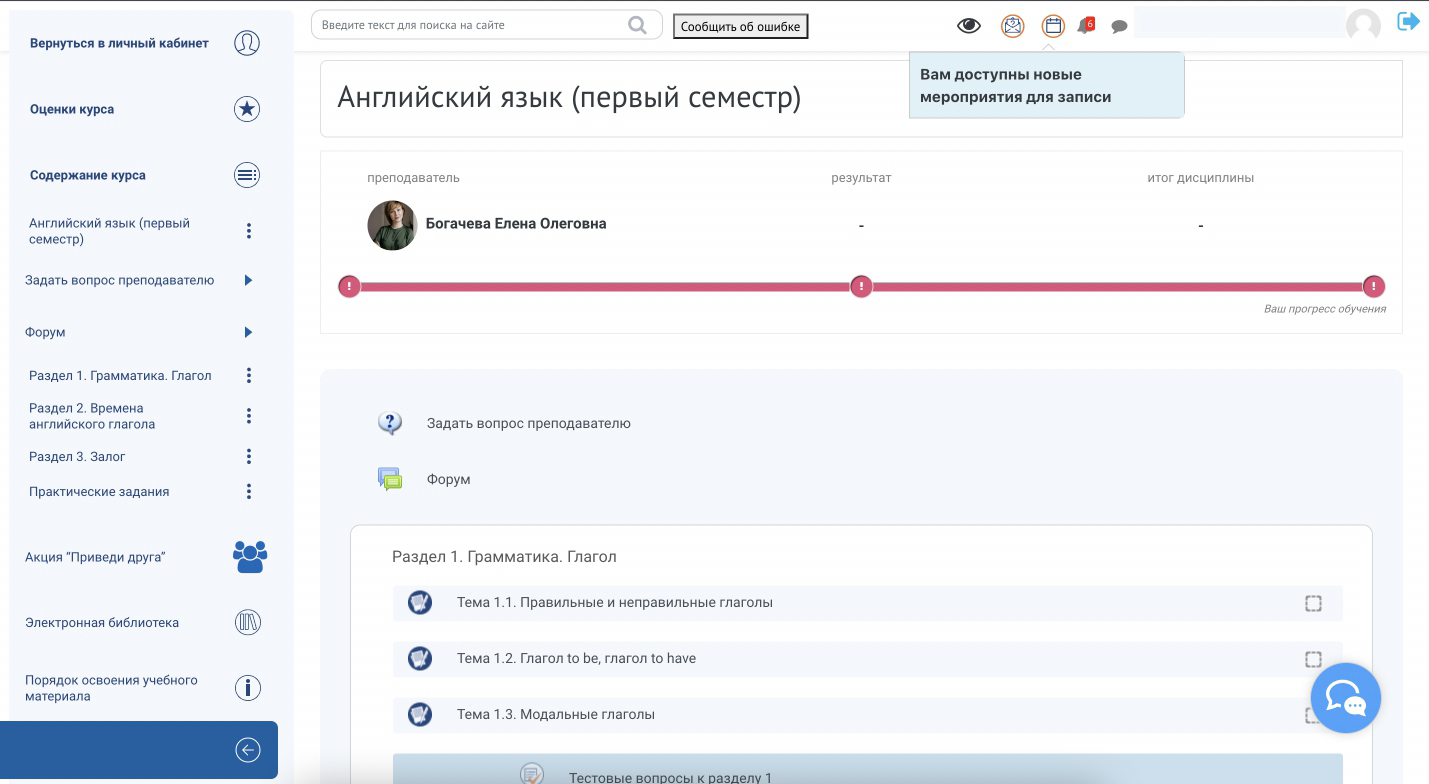Open 'Тестовые вопросы к разделу 1'
This screenshot has height=784, width=1429.
point(670,777)
